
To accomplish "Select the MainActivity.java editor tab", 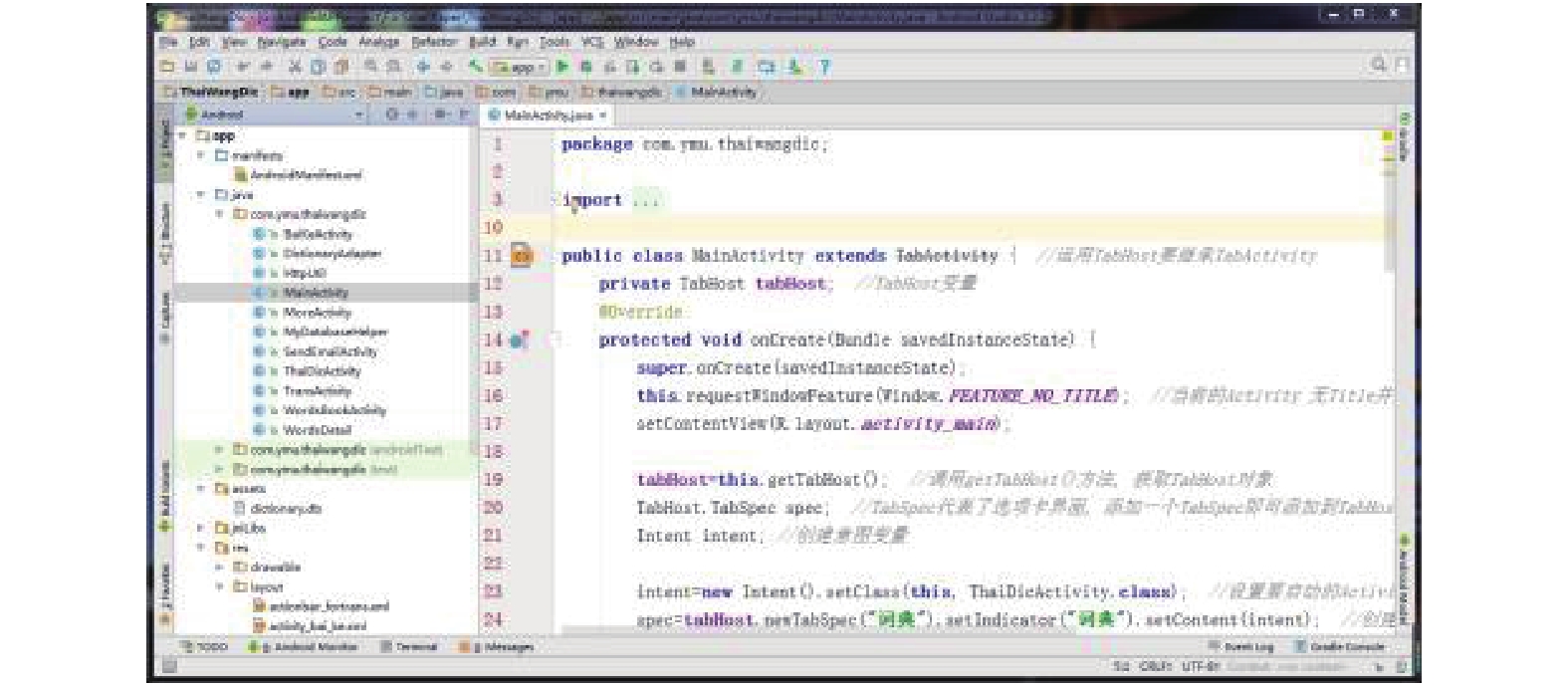I will (547, 115).
